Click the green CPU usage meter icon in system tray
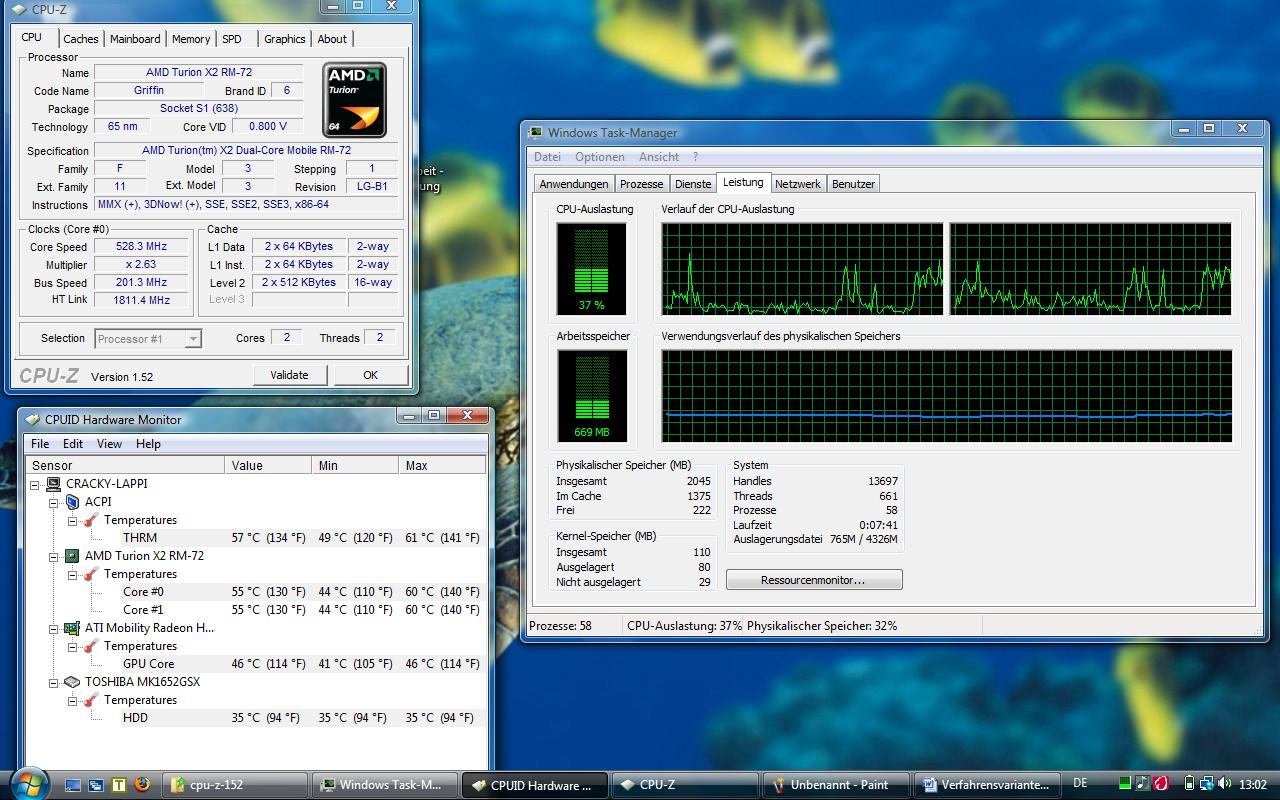 [1125, 784]
